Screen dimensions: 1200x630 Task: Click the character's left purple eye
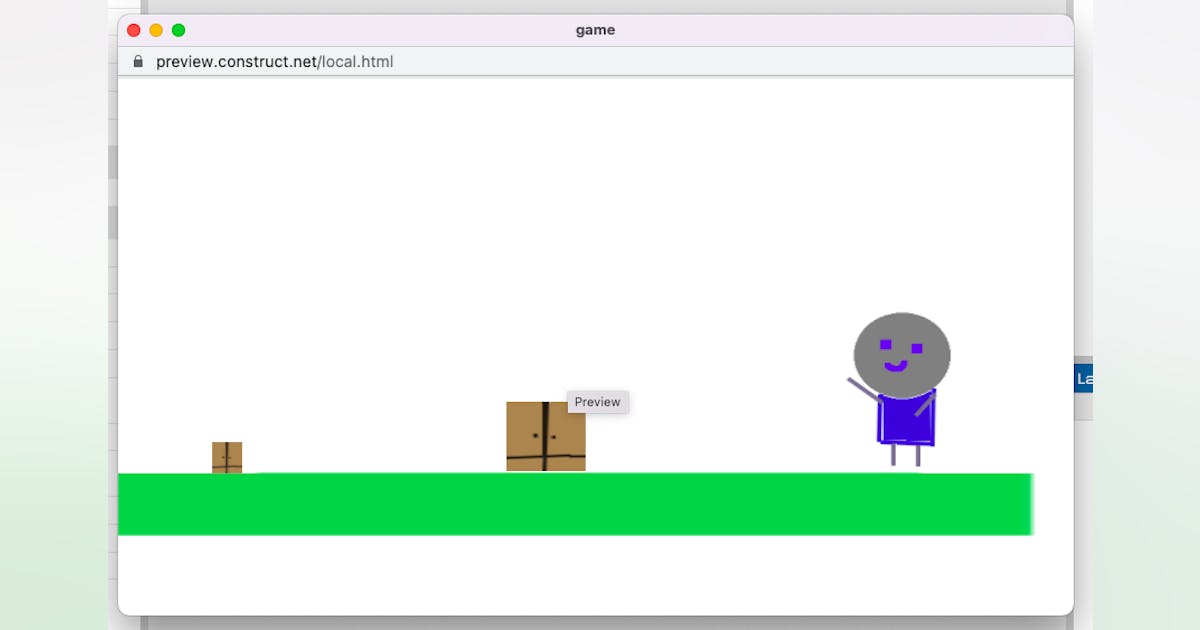click(885, 344)
